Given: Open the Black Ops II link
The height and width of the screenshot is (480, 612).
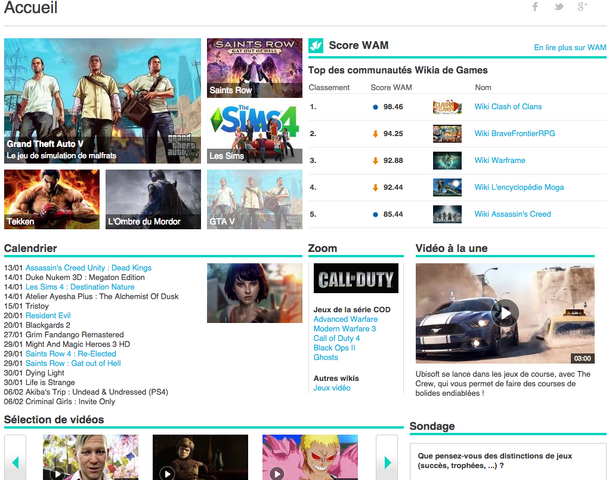Looking at the screenshot, I should [334, 348].
